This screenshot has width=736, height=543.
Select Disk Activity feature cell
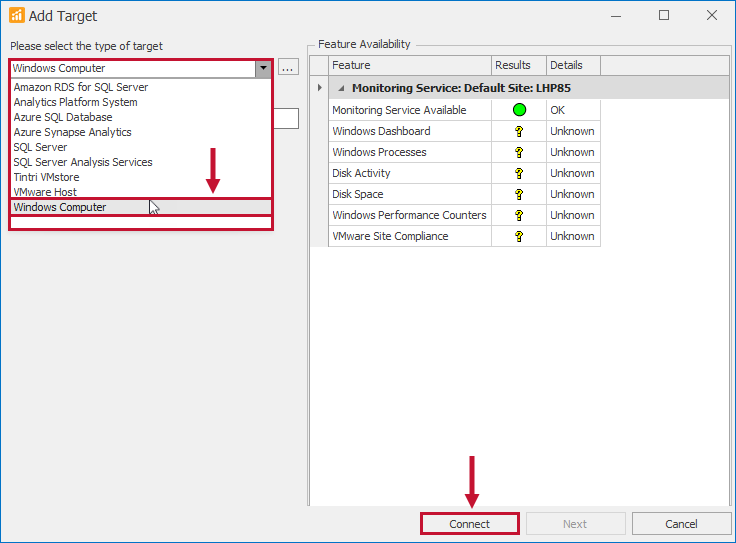click(410, 174)
